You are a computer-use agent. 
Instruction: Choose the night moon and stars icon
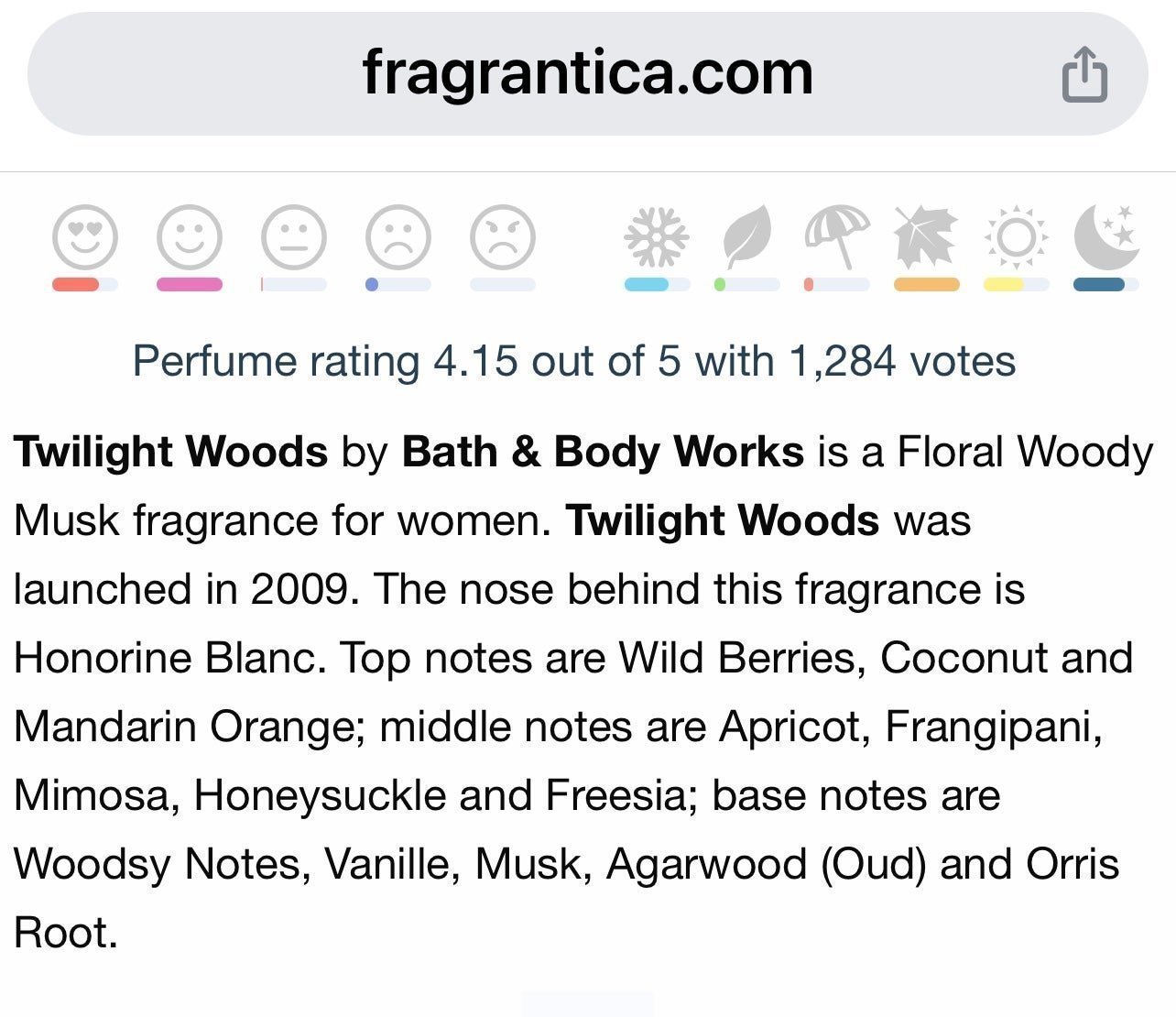(1106, 237)
